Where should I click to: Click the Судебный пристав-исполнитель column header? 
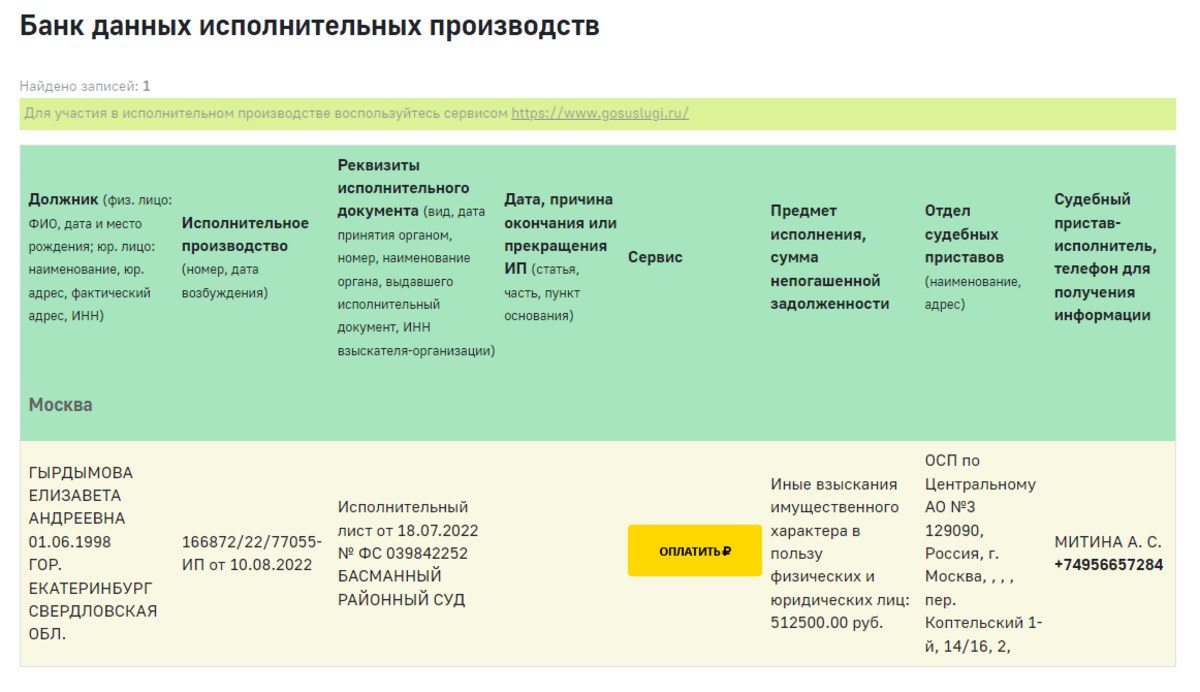(1106, 257)
